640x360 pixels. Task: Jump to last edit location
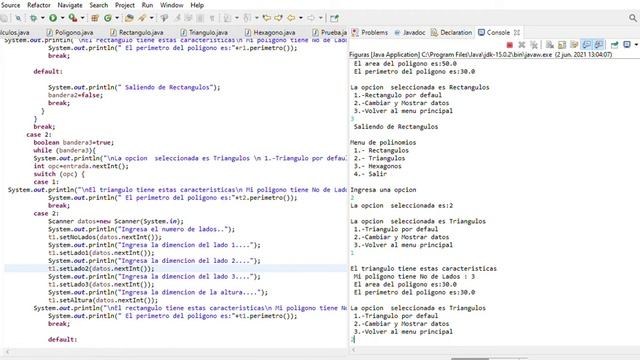267,18
